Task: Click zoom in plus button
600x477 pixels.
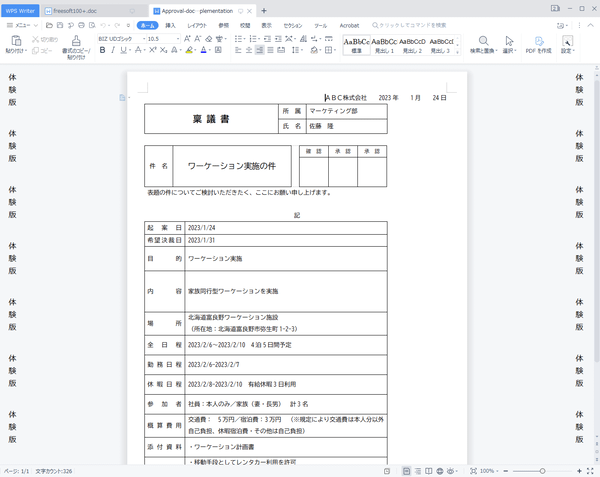Action: 579,471
